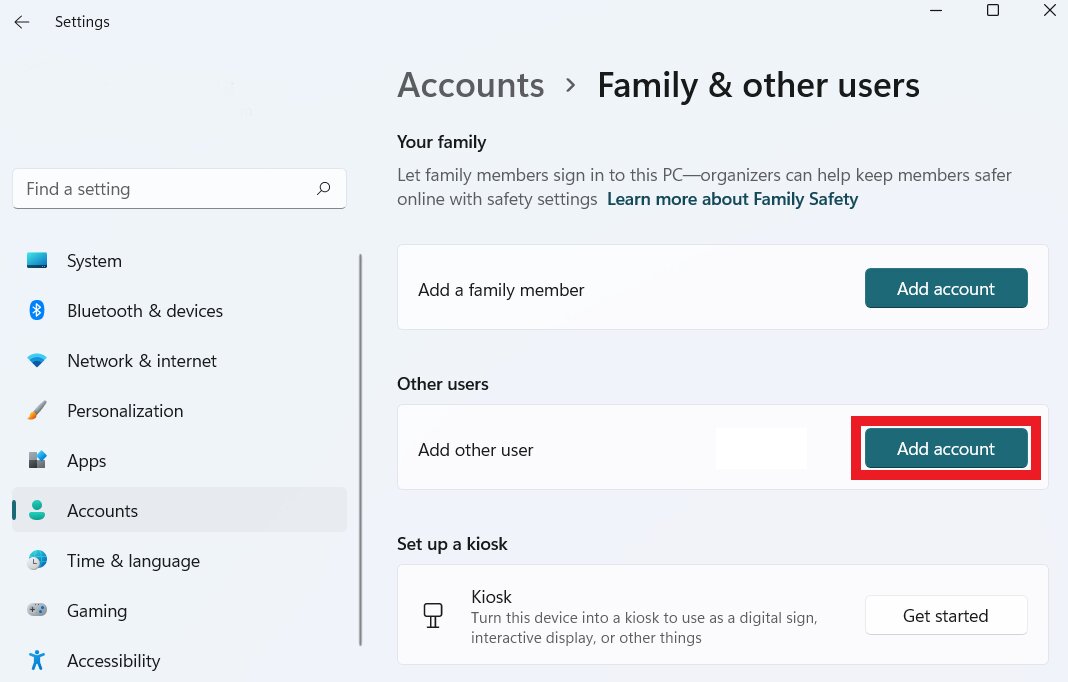Open the Apps icon in sidebar
1068x682 pixels.
point(37,461)
